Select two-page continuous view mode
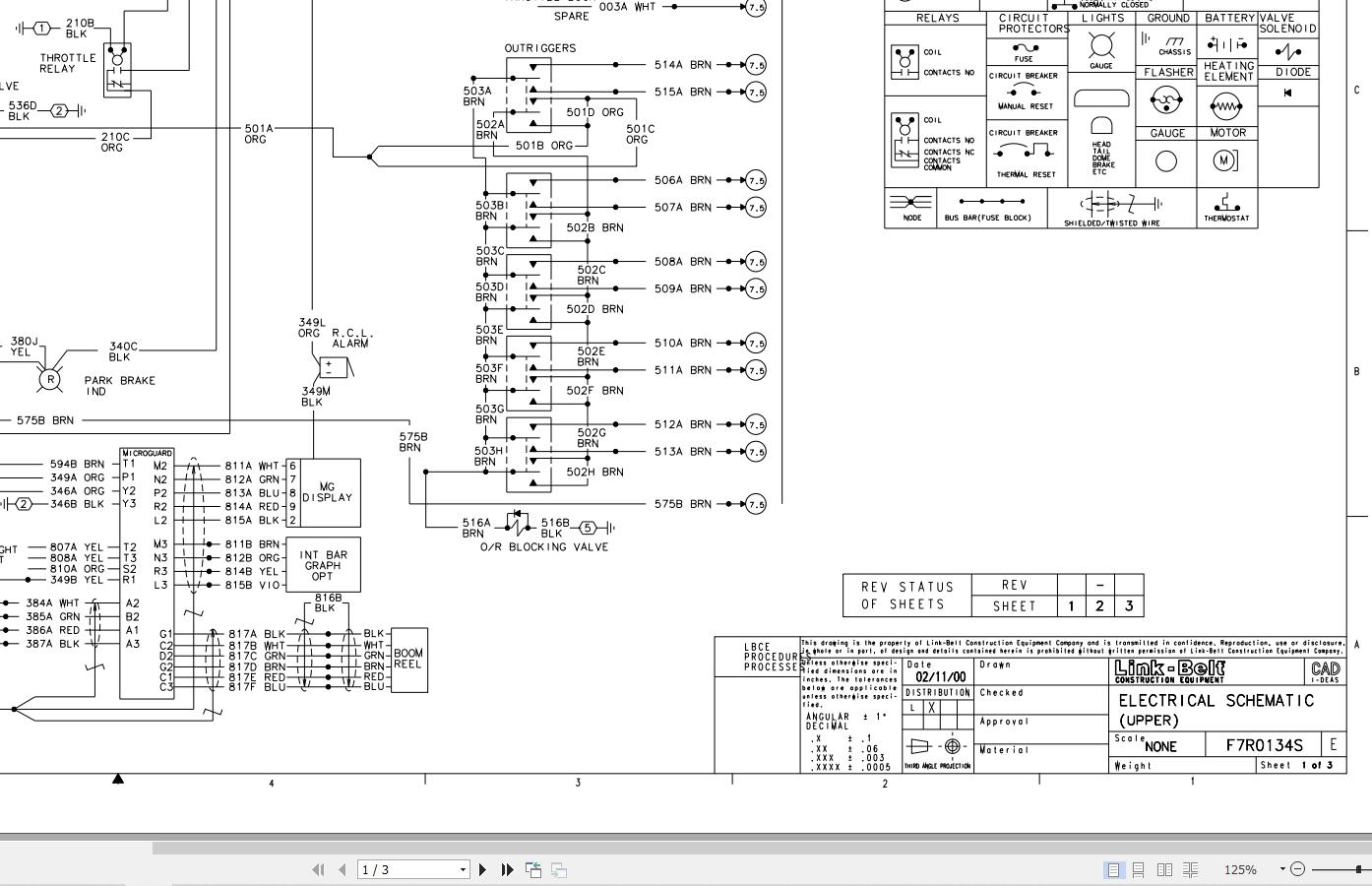The height and width of the screenshot is (886, 1372). (x=1190, y=869)
